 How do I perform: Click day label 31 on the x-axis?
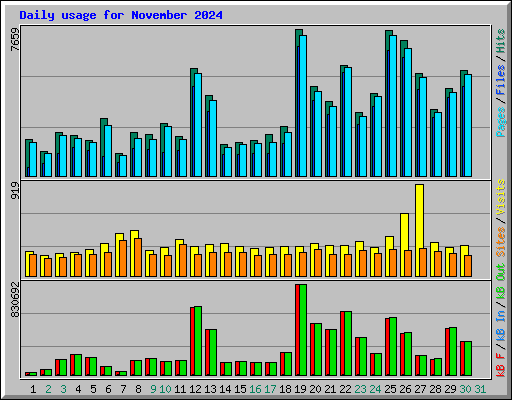coord(480,389)
